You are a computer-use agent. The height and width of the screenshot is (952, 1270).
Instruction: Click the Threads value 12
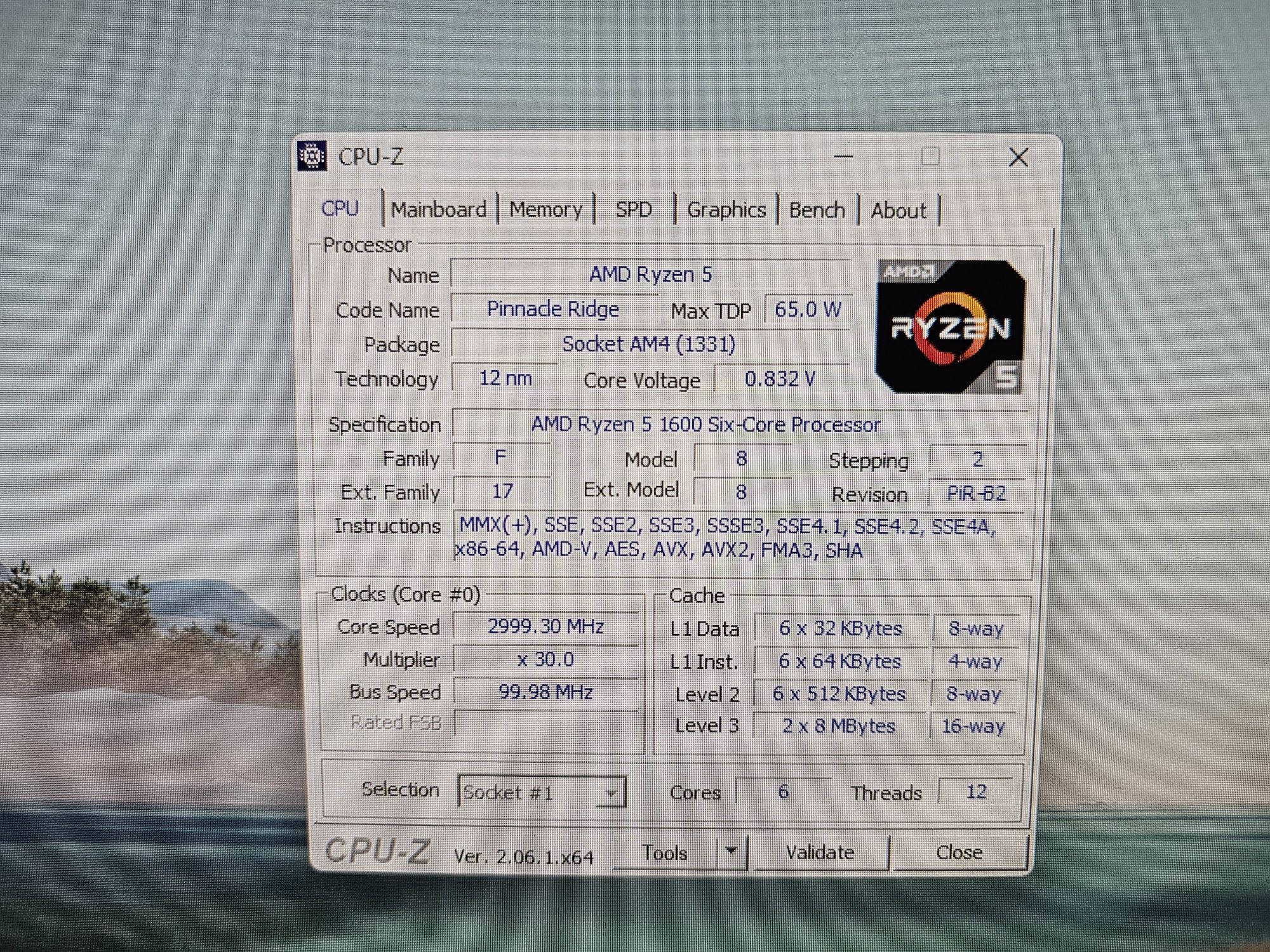[x=976, y=791]
